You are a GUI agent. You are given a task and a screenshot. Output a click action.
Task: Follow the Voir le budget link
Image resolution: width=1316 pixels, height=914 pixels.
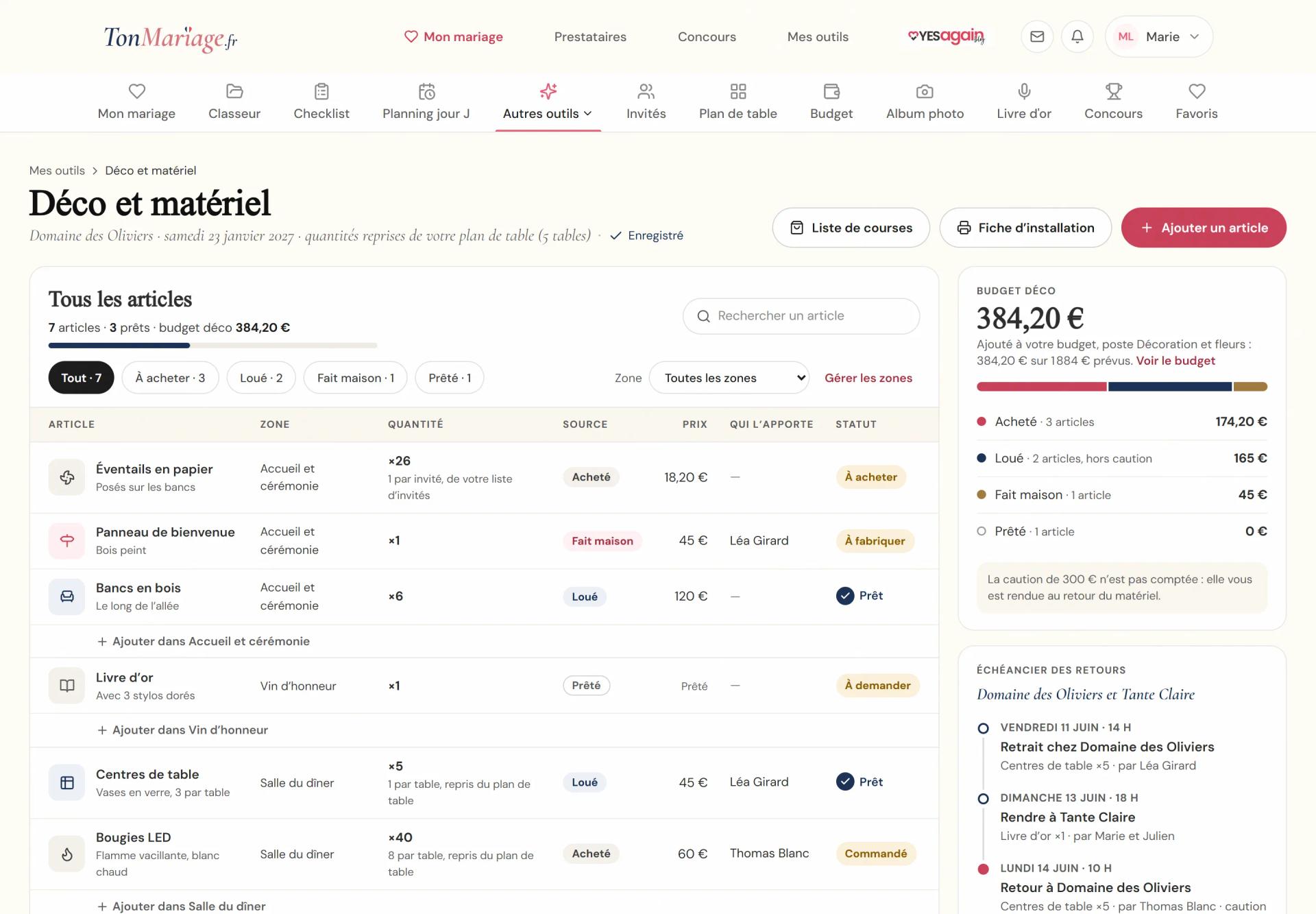(x=1175, y=361)
